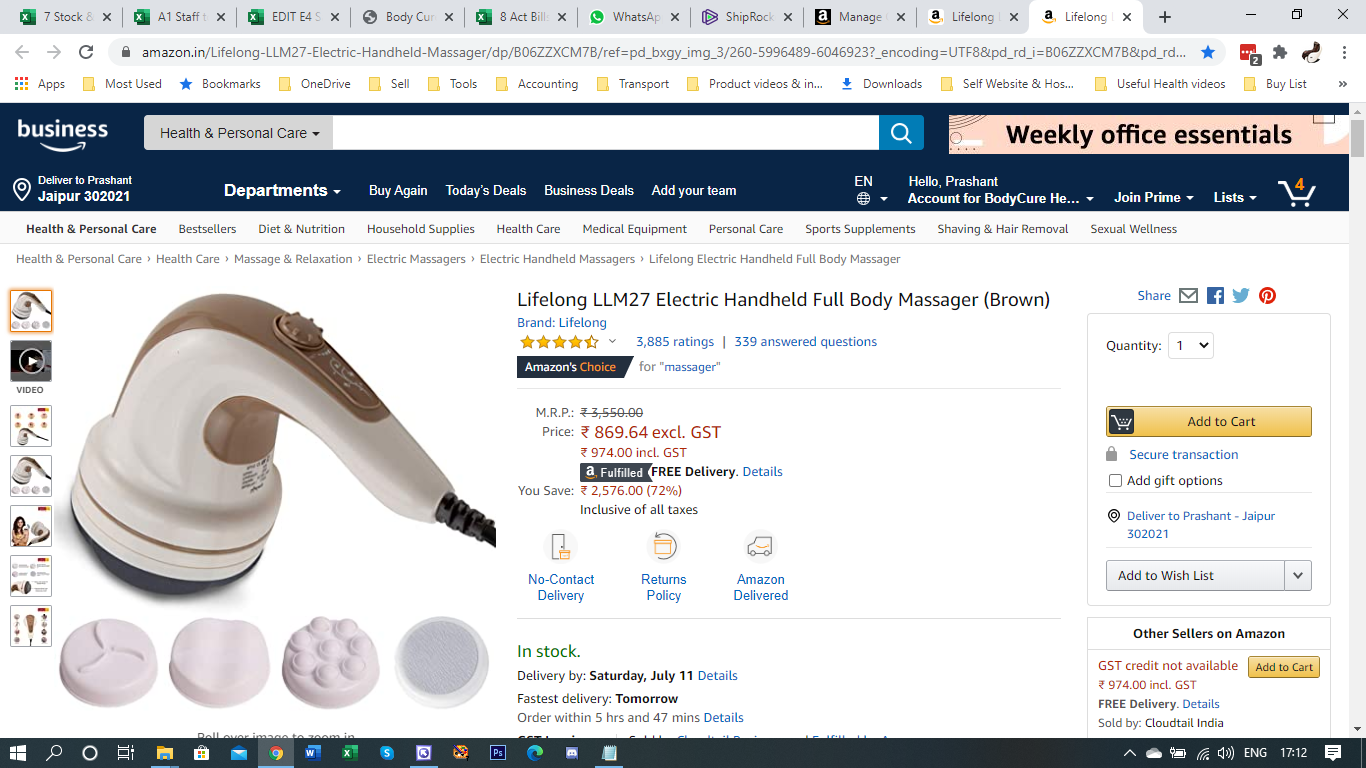Open 3,885 ratings link

click(x=675, y=342)
